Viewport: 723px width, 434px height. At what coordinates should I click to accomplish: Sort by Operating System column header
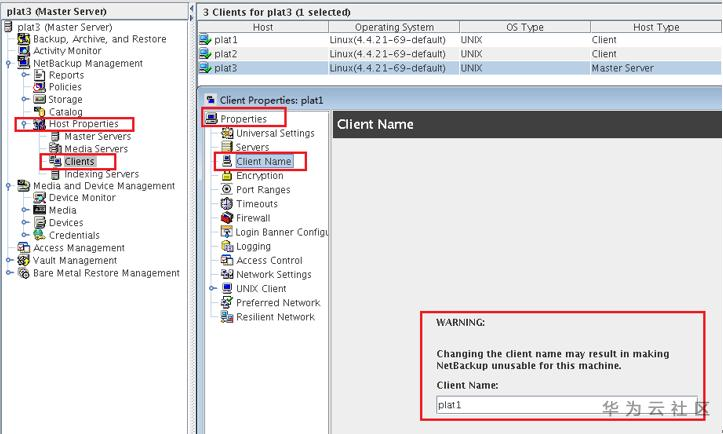tap(394, 27)
